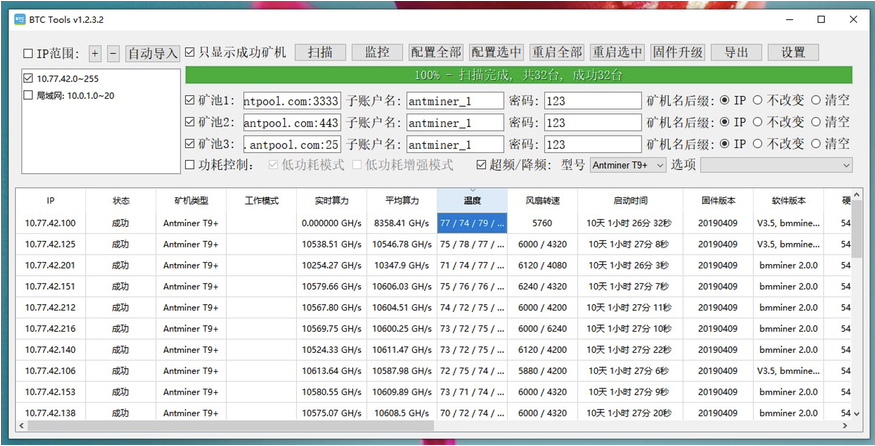Toggle 只显示成功矿机 checkbox
Viewport: 875px width, 446px height.
tap(190, 52)
